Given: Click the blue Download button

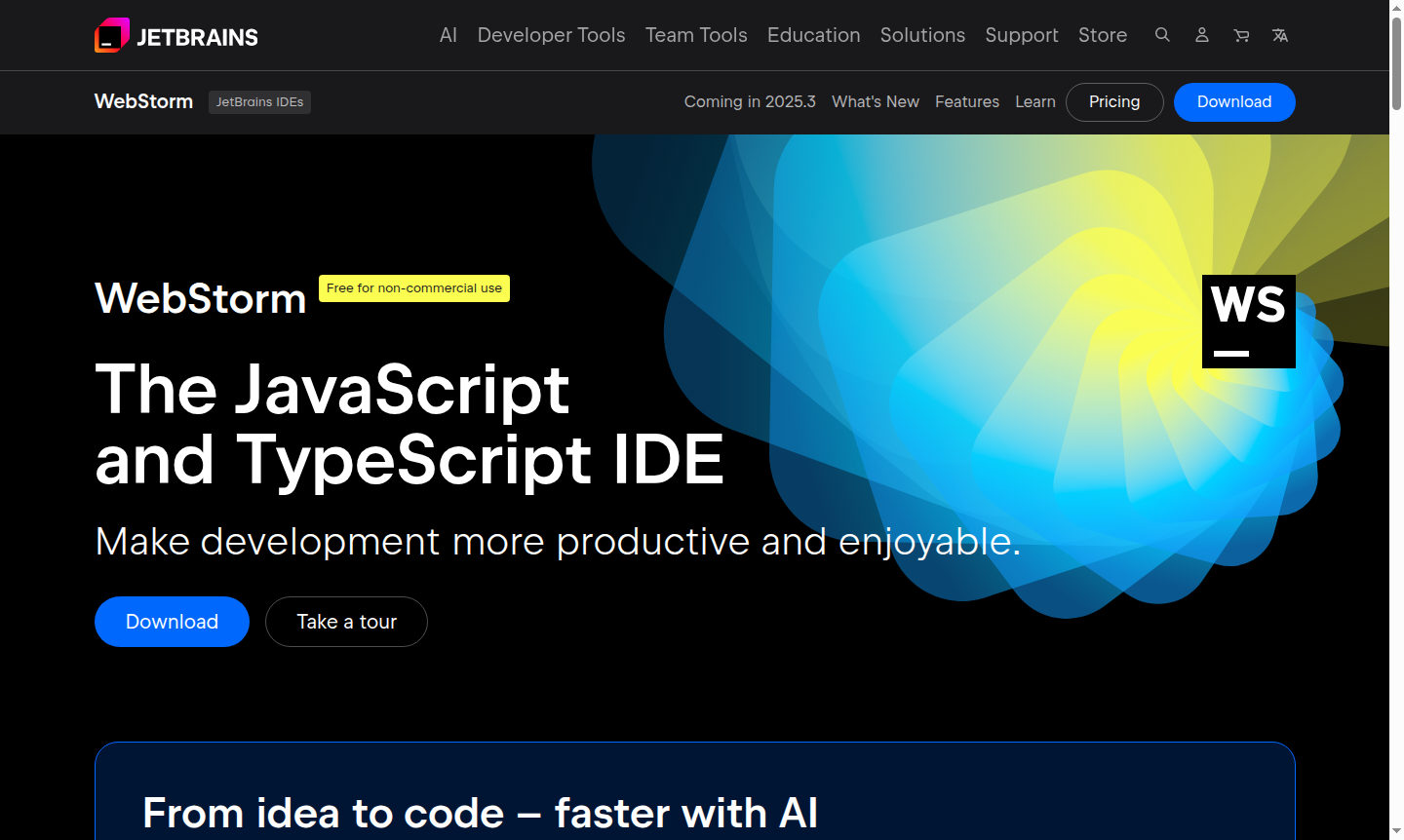Looking at the screenshot, I should 172,622.
